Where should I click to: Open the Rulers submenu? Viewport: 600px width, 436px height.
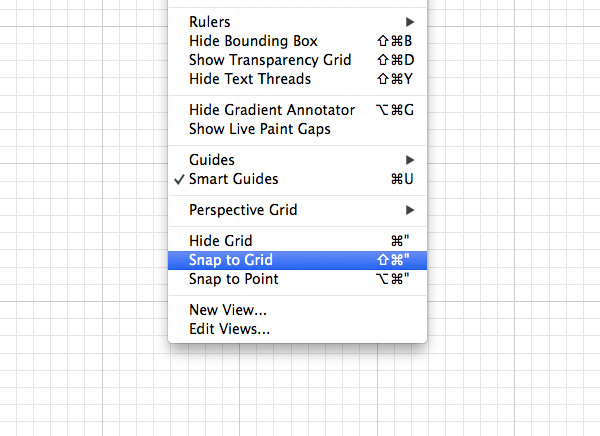(210, 22)
